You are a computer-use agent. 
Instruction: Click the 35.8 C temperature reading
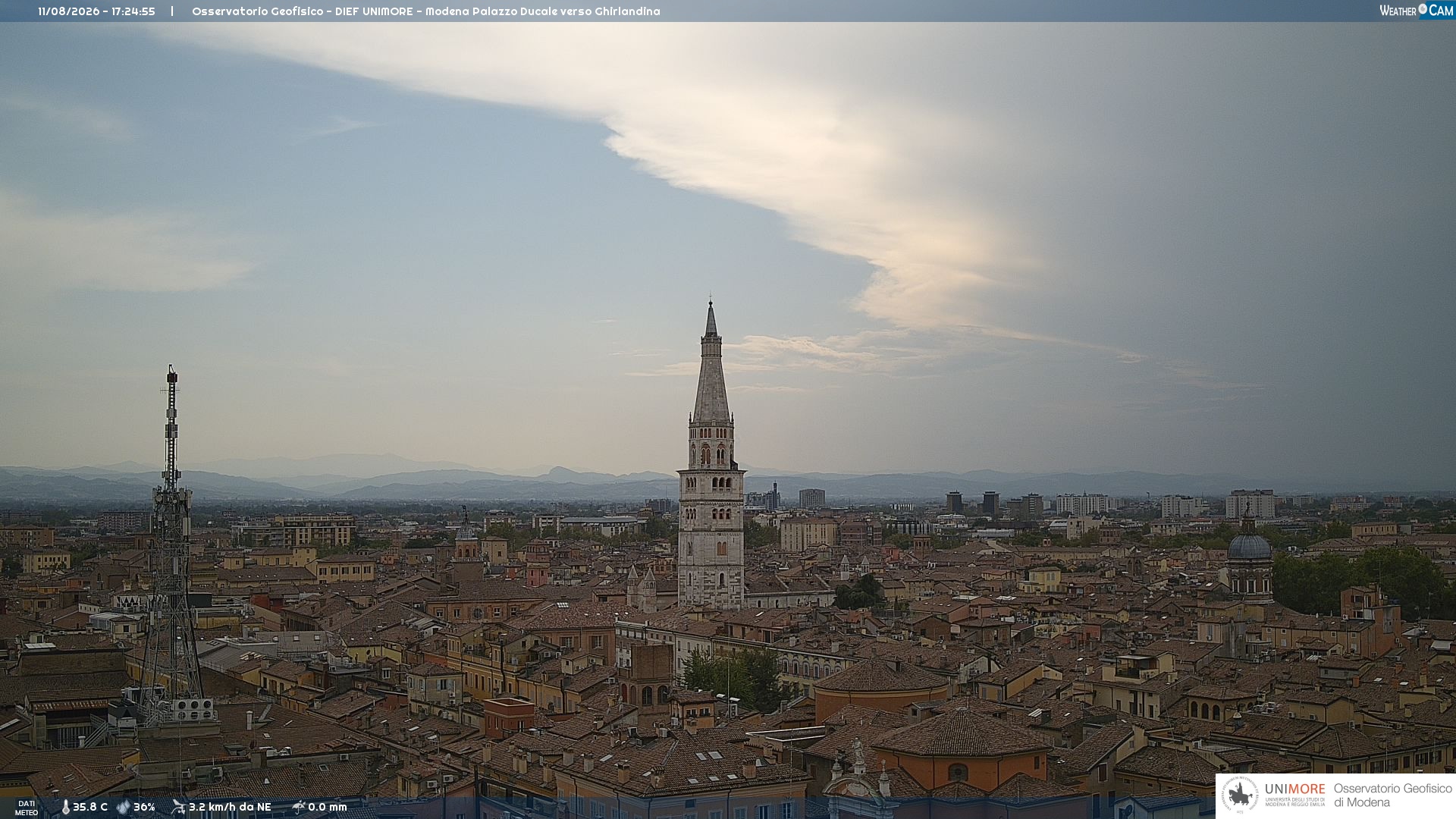[90, 807]
